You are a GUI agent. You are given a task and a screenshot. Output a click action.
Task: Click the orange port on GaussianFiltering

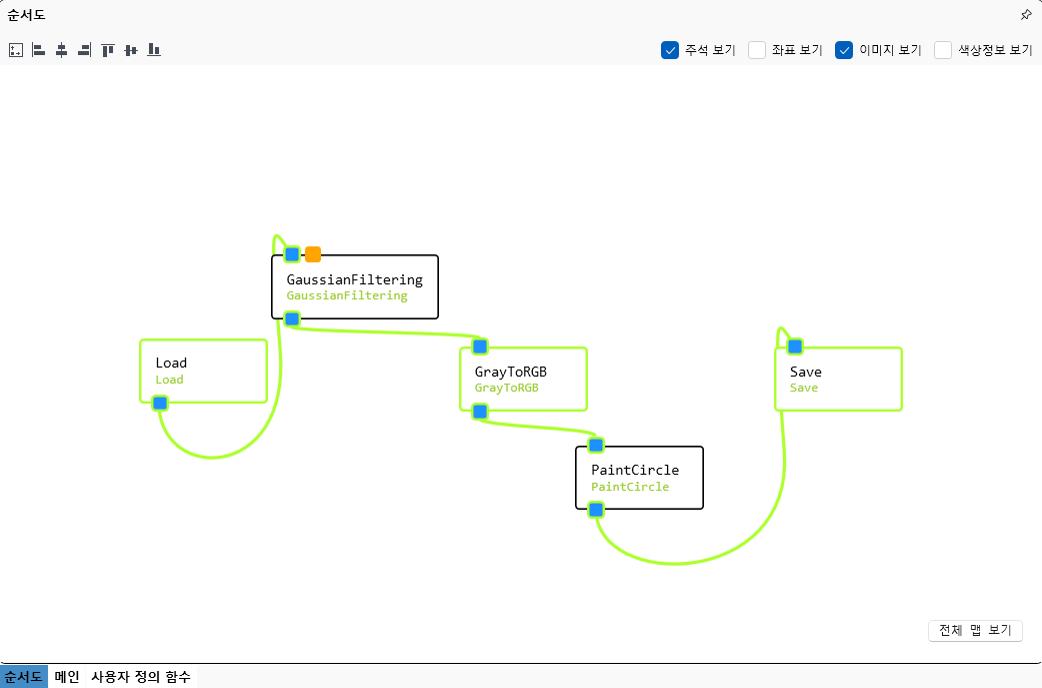point(313,254)
